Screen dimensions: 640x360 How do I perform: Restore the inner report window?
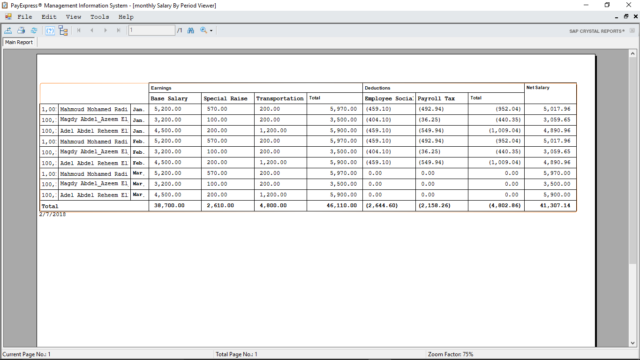click(626, 17)
